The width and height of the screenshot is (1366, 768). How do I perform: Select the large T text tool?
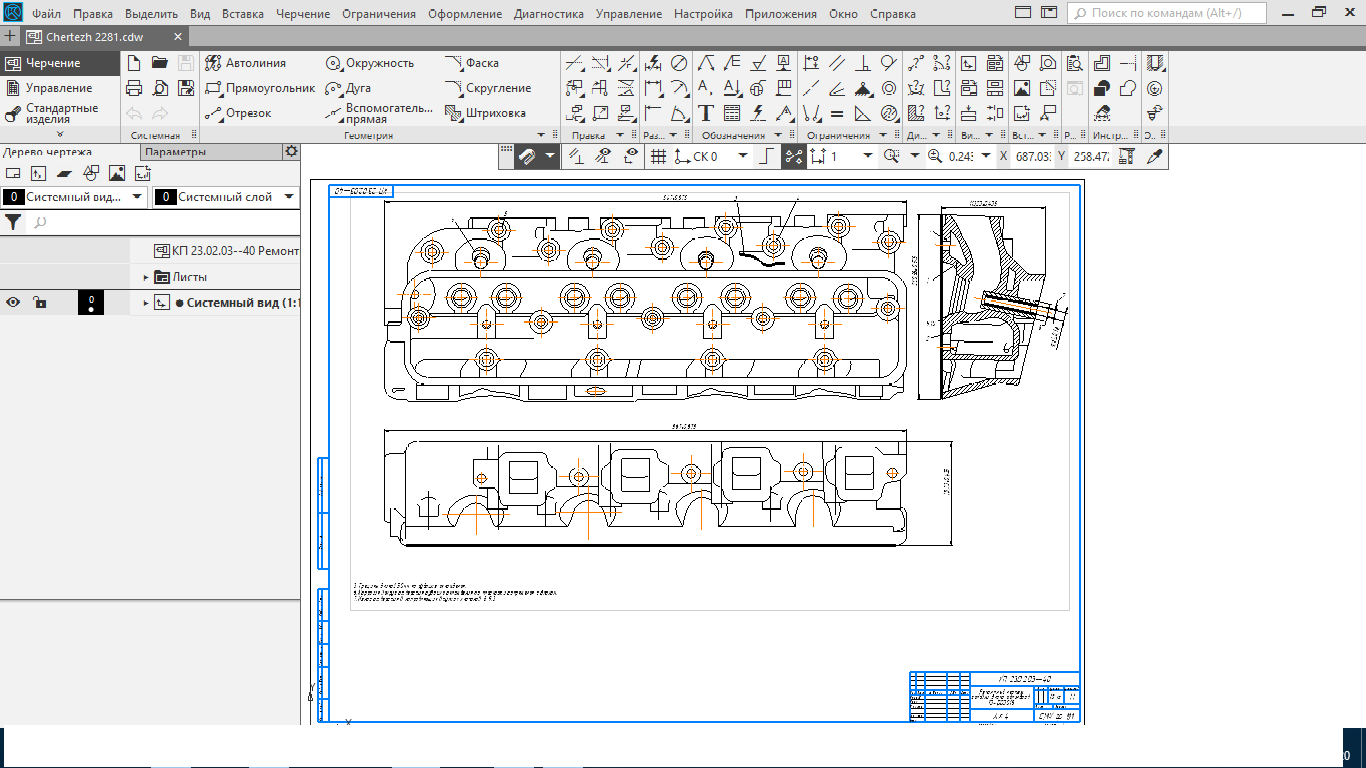[x=706, y=113]
